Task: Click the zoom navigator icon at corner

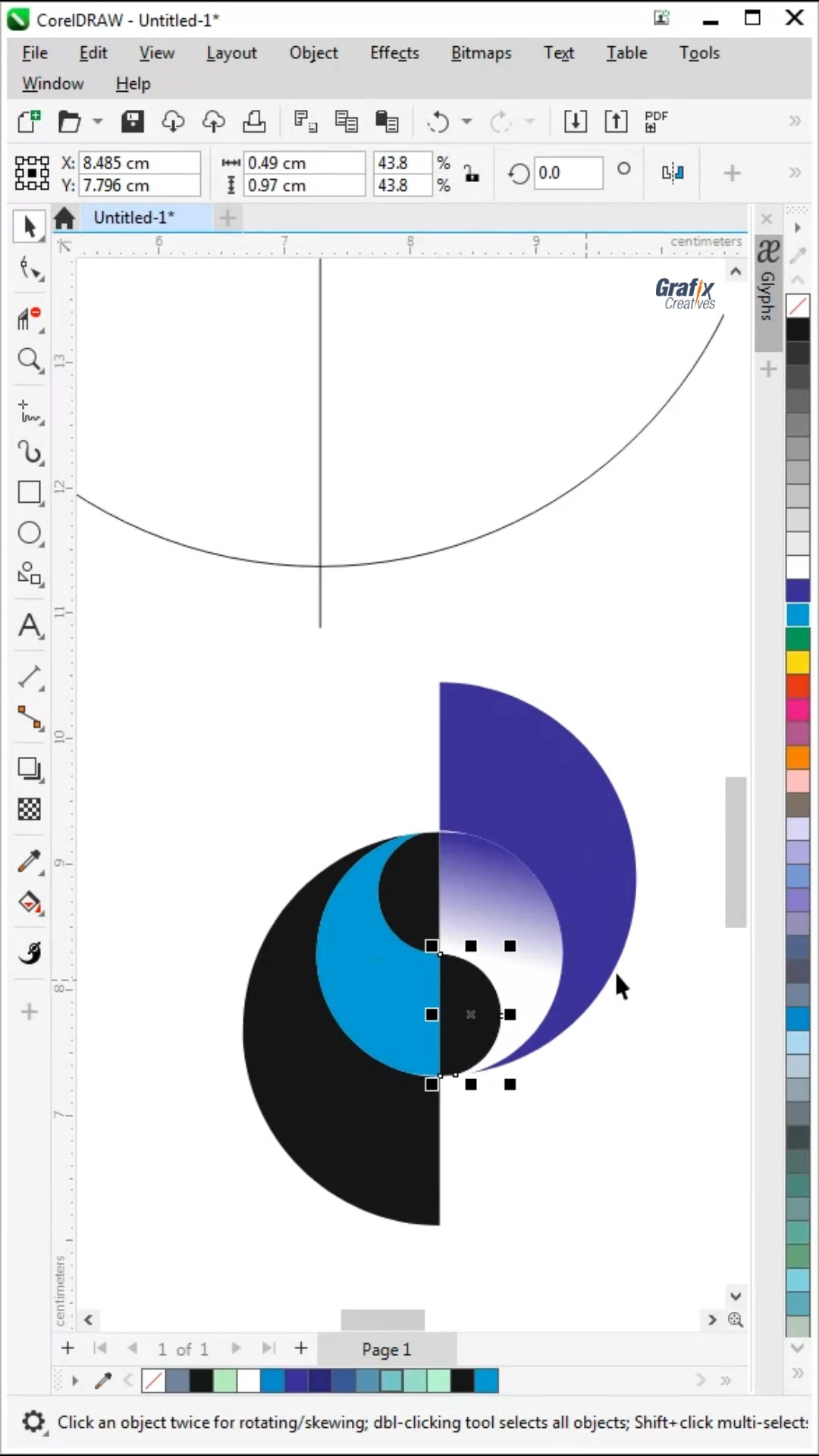Action: pos(736,1319)
